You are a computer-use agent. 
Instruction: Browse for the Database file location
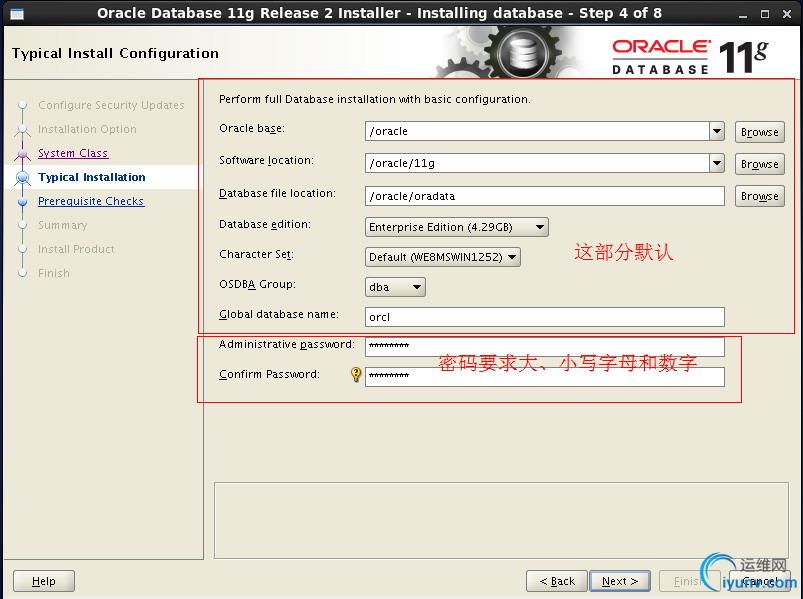point(759,196)
